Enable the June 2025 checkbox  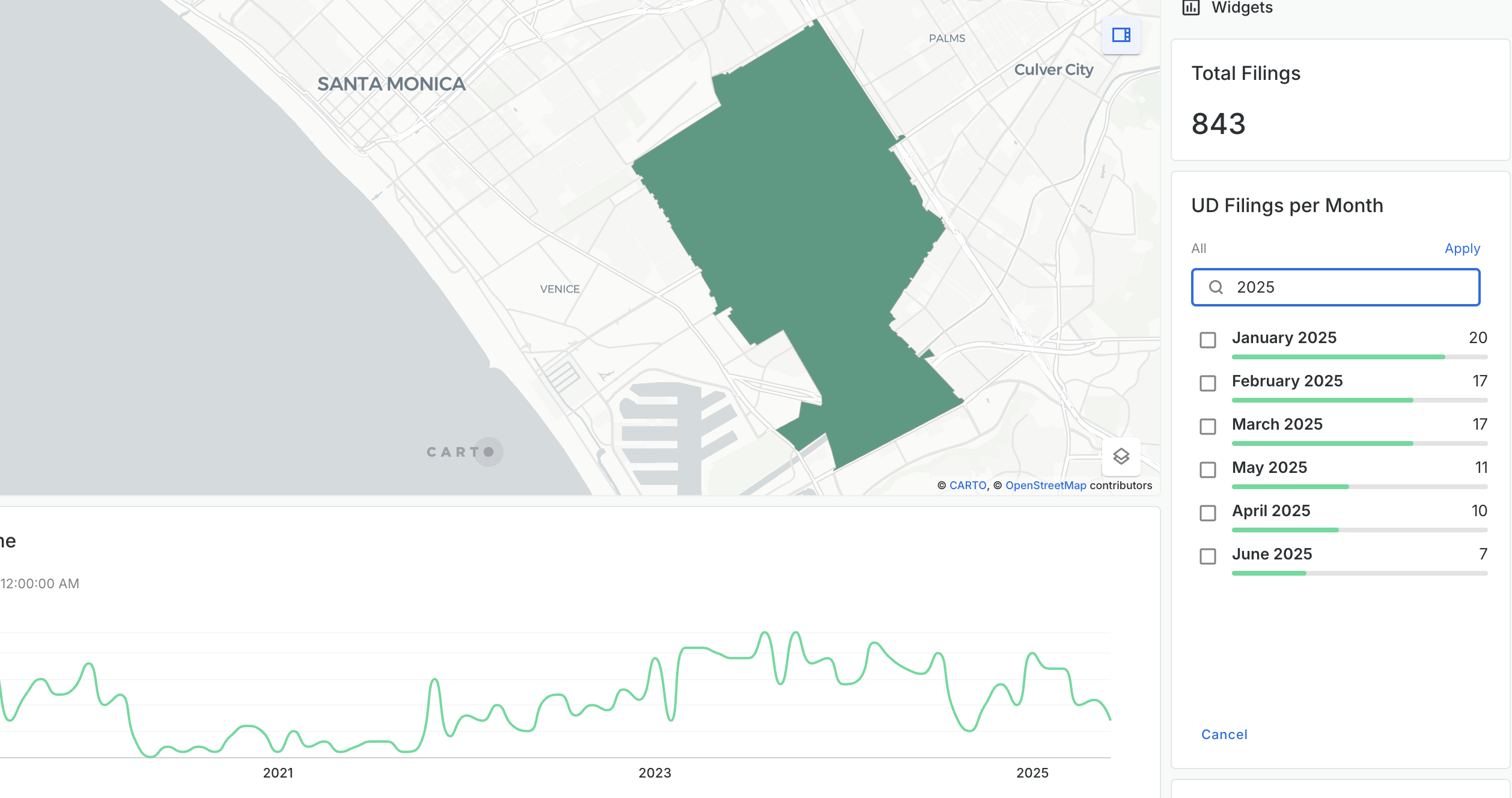1207,556
